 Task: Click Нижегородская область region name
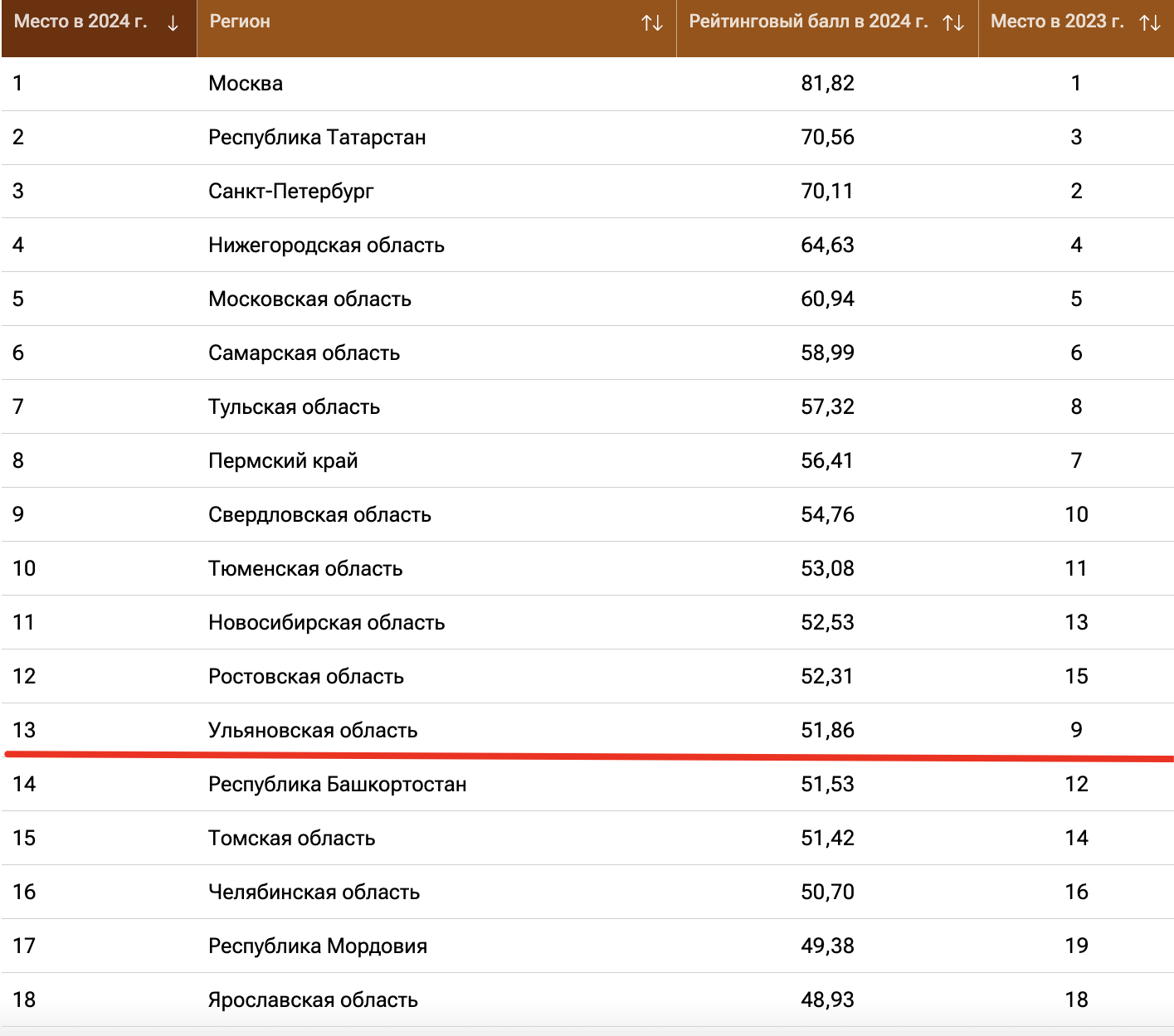[x=326, y=246]
